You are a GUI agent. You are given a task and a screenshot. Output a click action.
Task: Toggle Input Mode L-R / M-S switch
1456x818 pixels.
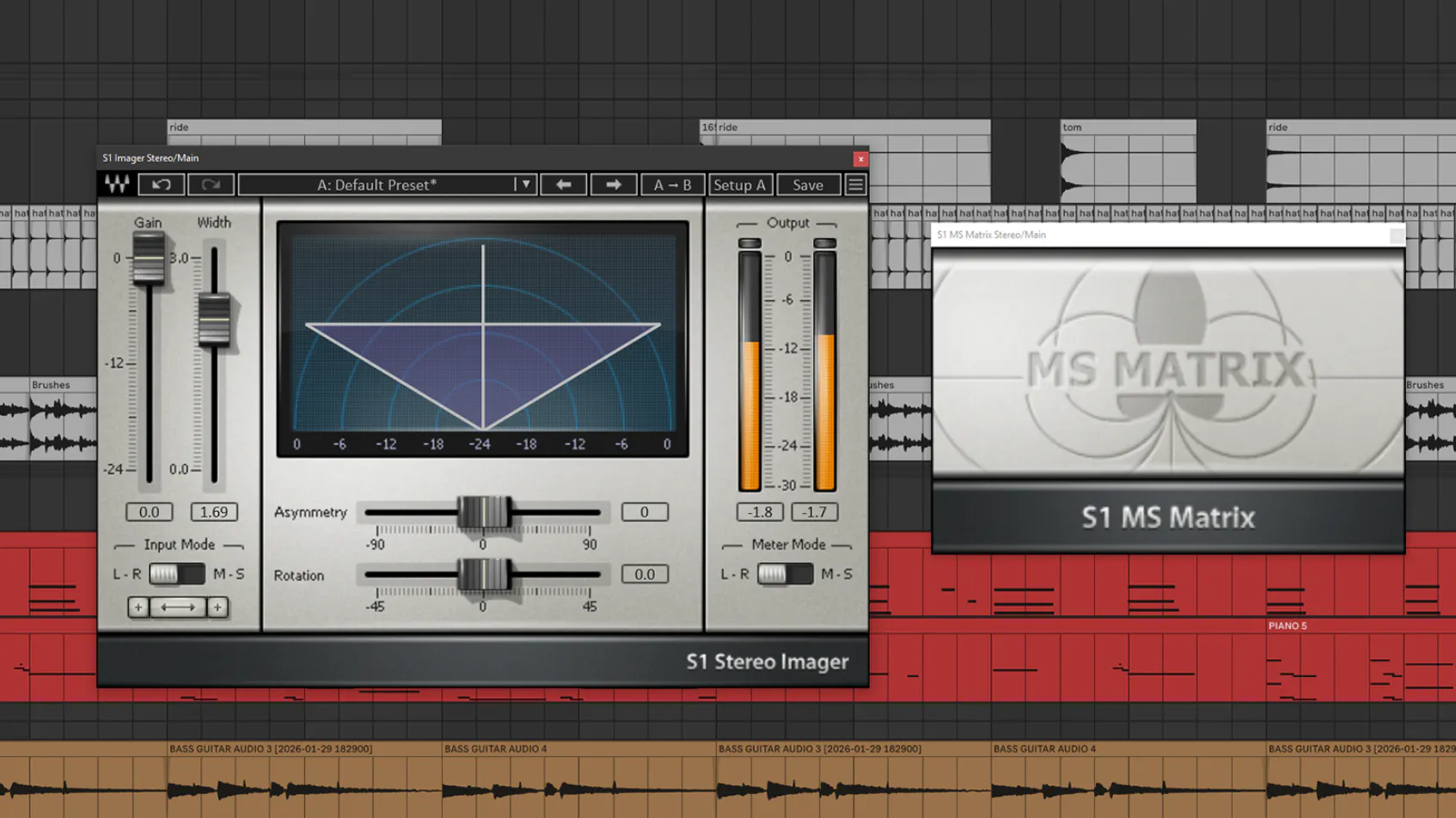177,574
